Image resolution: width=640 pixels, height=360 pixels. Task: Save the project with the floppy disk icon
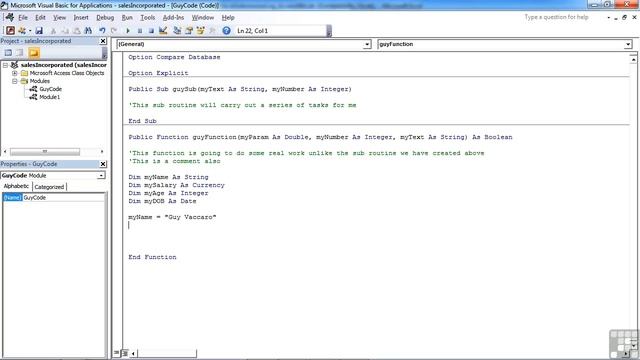[39, 31]
